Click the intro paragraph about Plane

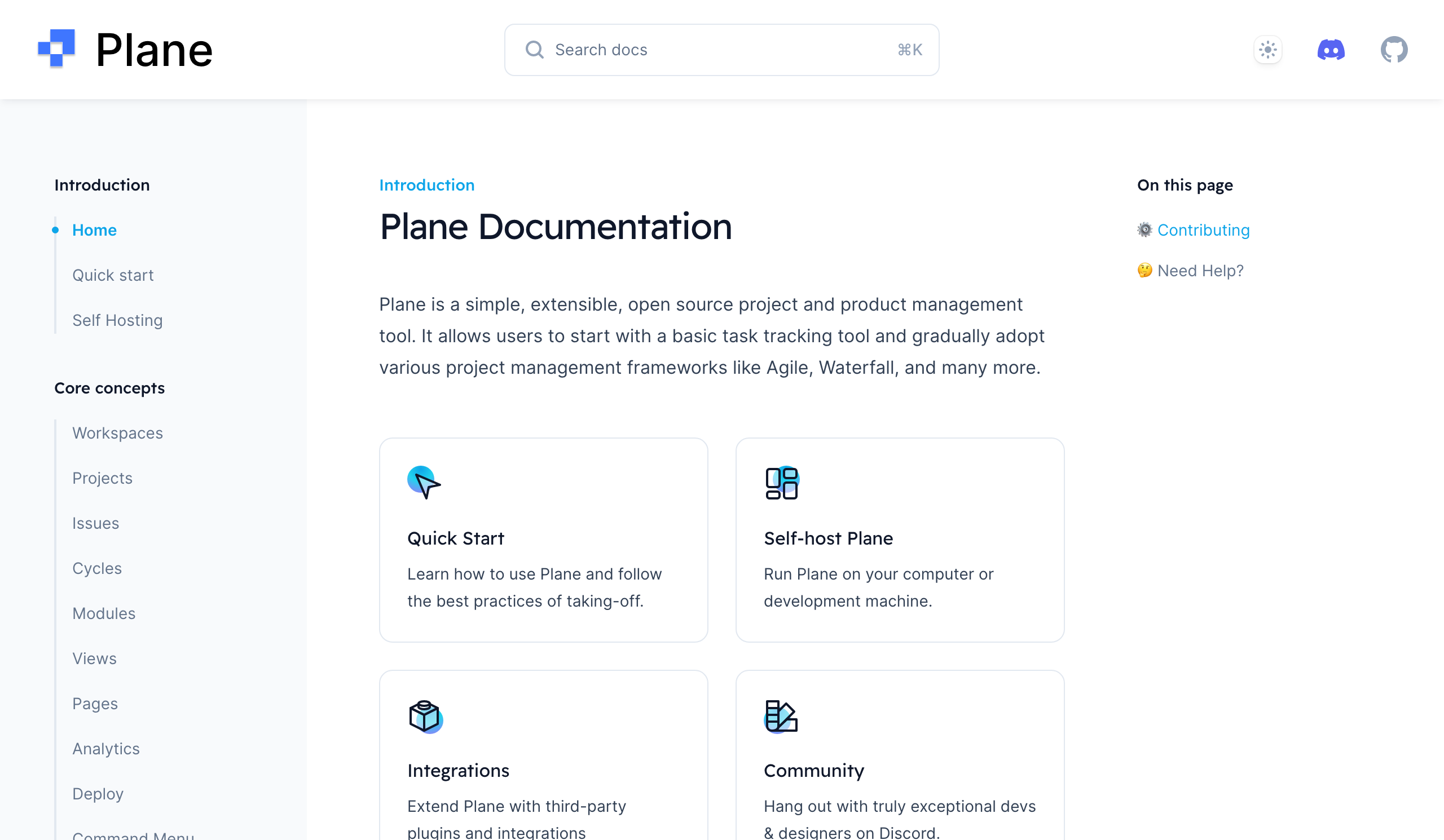tap(712, 336)
